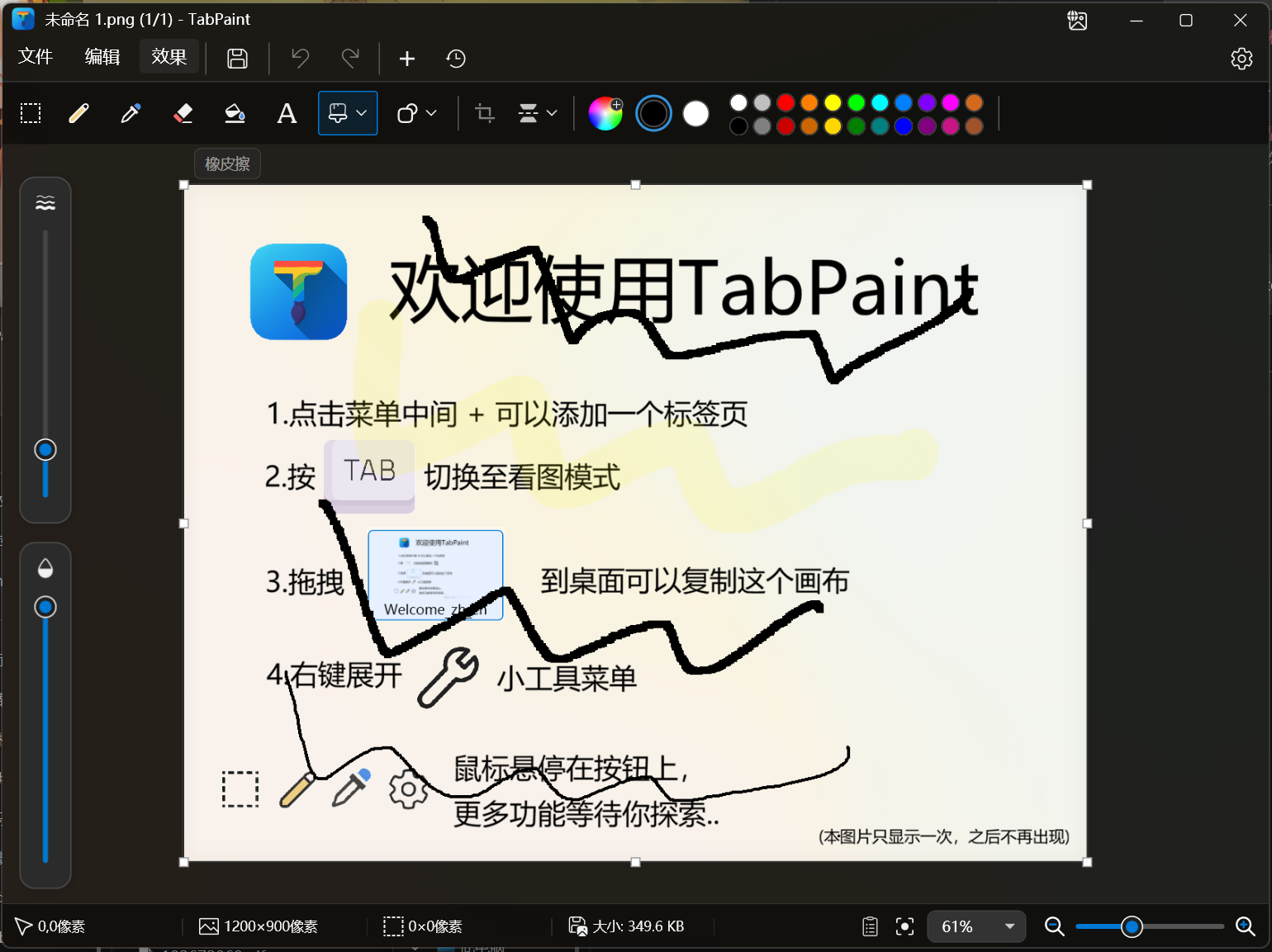The width and height of the screenshot is (1272, 952).
Task: Open the Crop tool
Action: (x=484, y=113)
